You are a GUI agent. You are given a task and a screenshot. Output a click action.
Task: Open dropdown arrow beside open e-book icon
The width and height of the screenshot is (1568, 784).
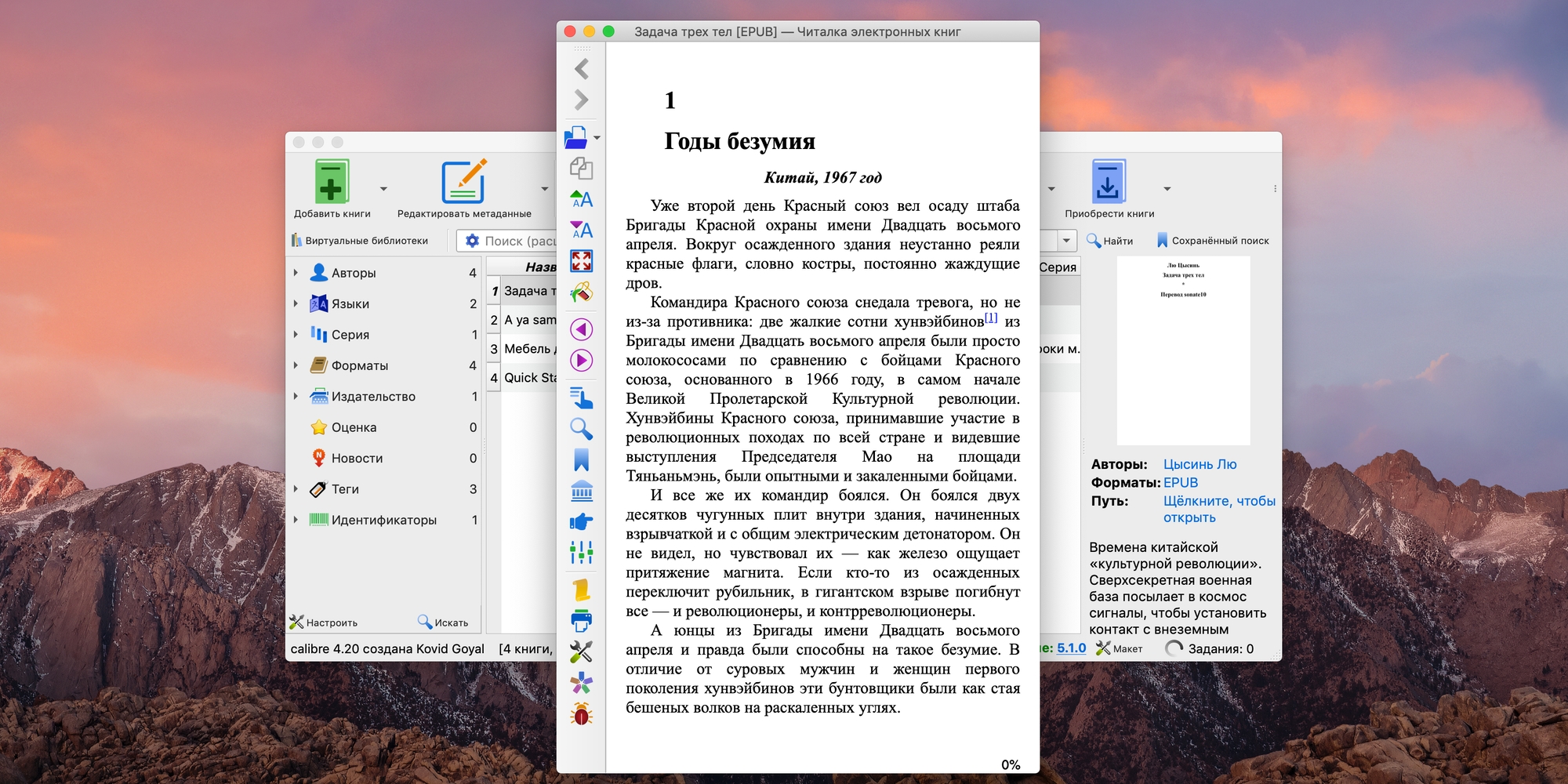[597, 138]
